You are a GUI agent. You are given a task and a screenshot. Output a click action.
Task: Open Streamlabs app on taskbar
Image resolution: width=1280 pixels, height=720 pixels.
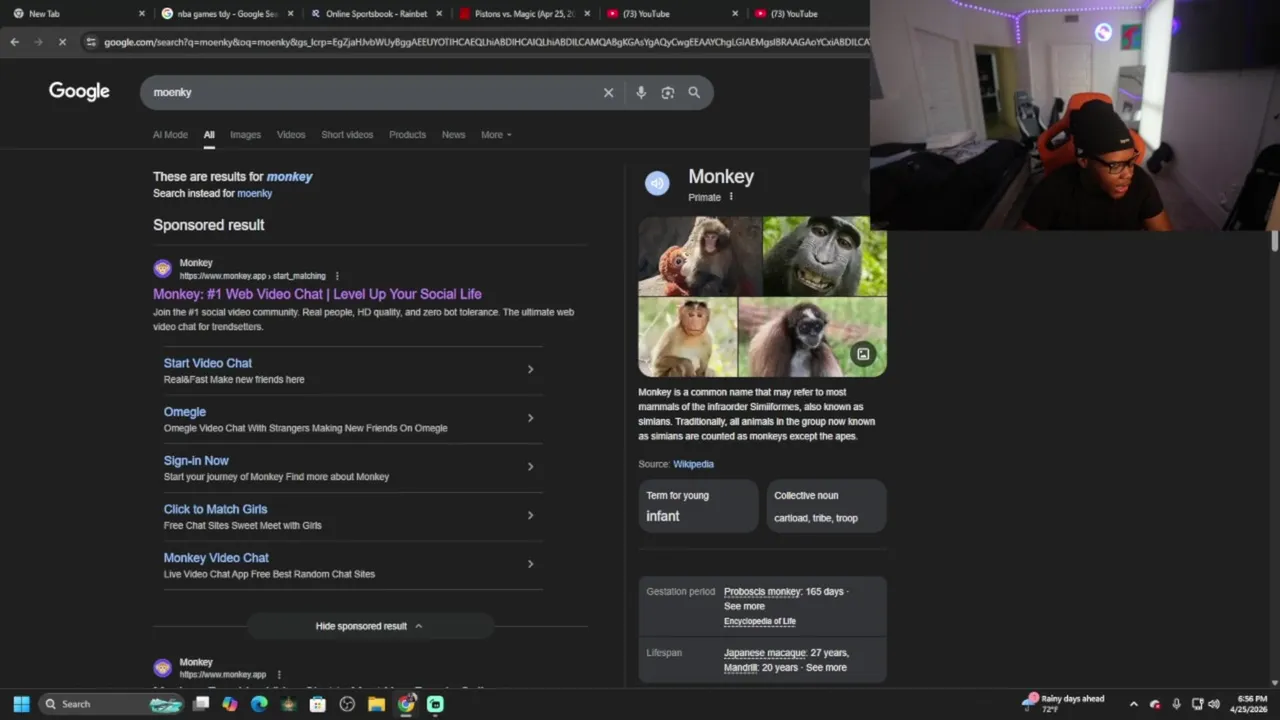435,704
